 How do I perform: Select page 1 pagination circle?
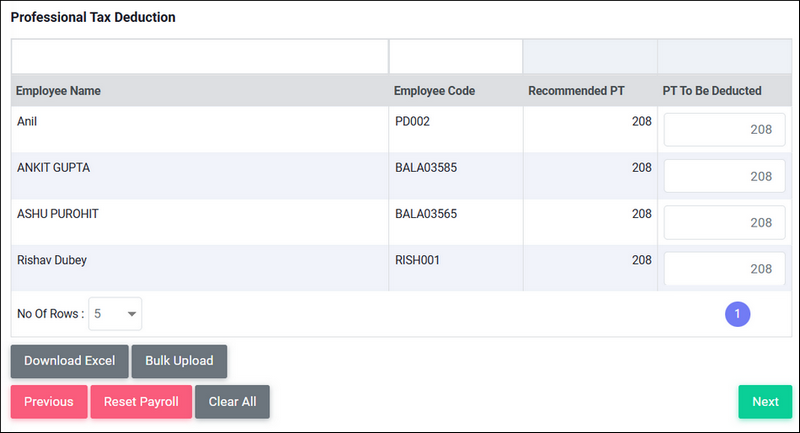(x=737, y=314)
